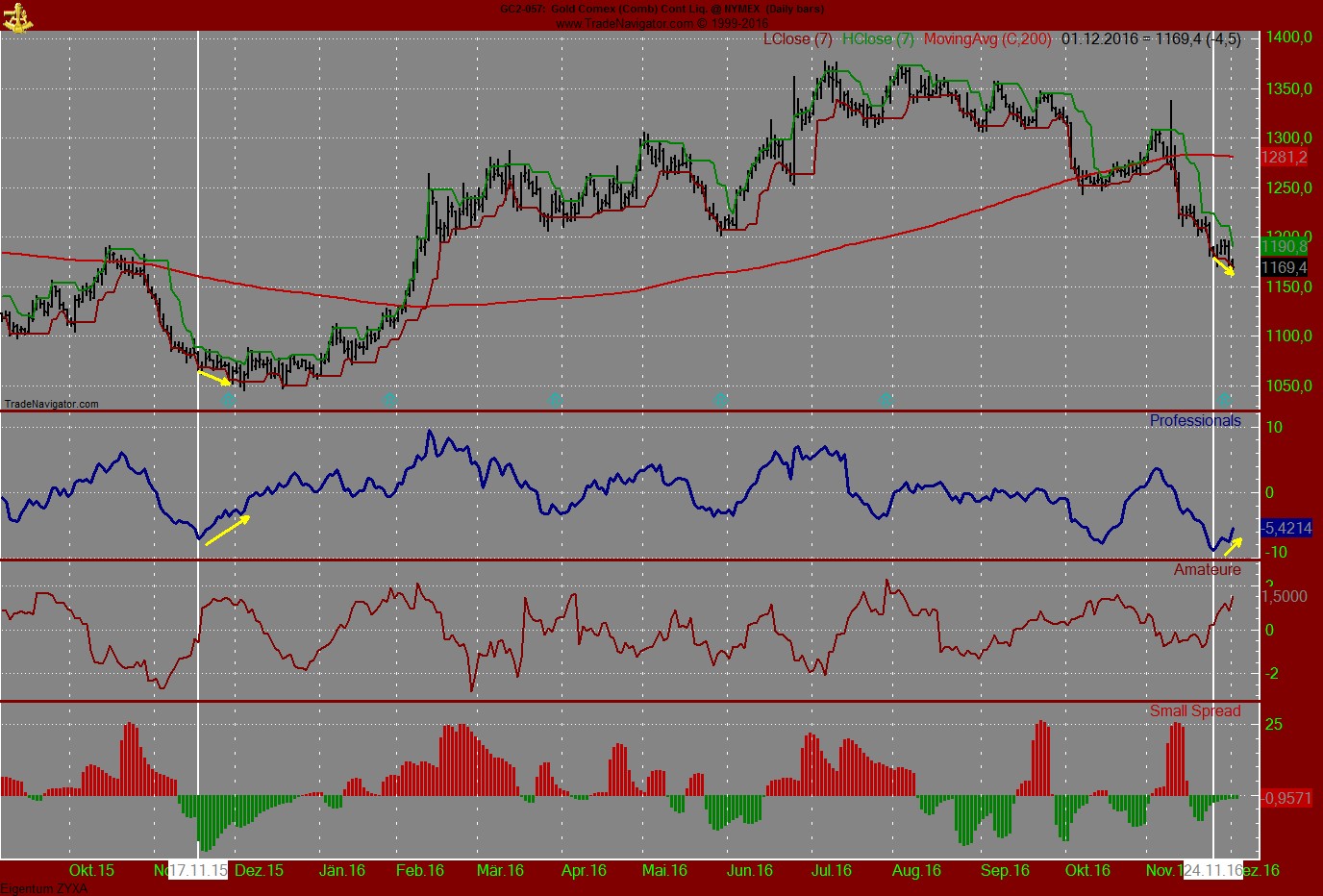Select the teal circle marker near the Mai 2016 area

(x=721, y=398)
